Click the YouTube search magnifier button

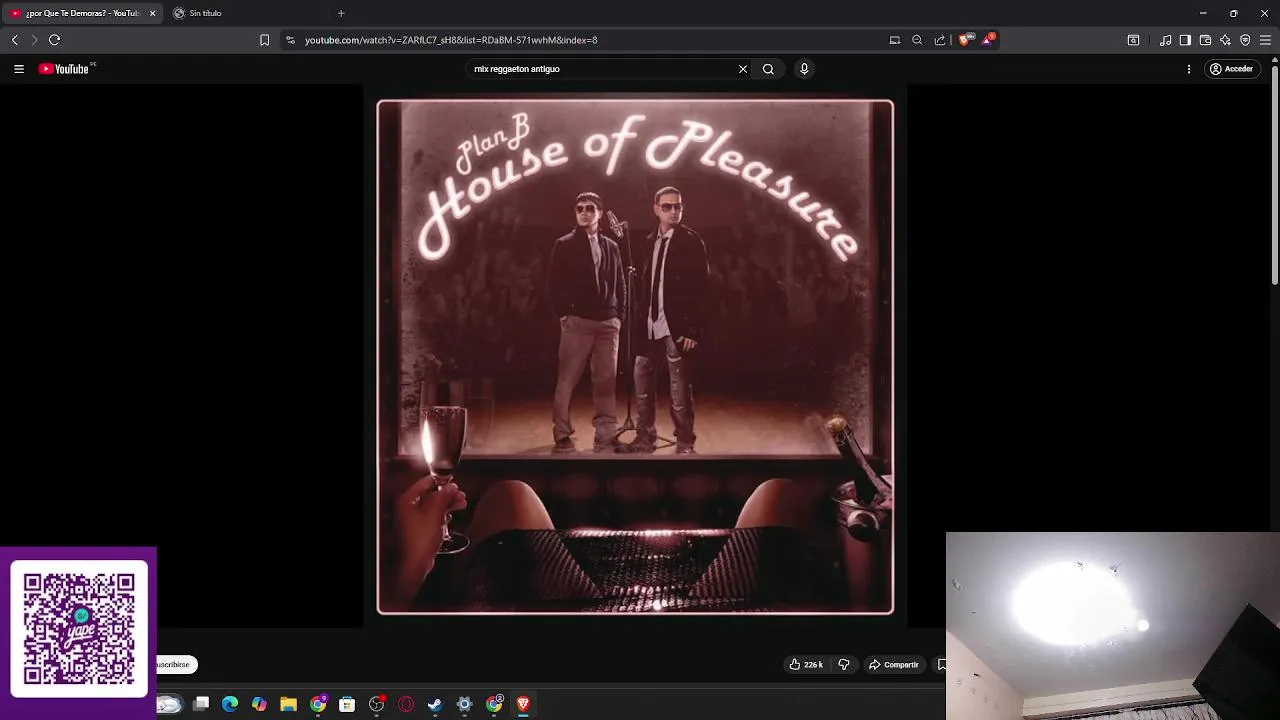point(768,69)
